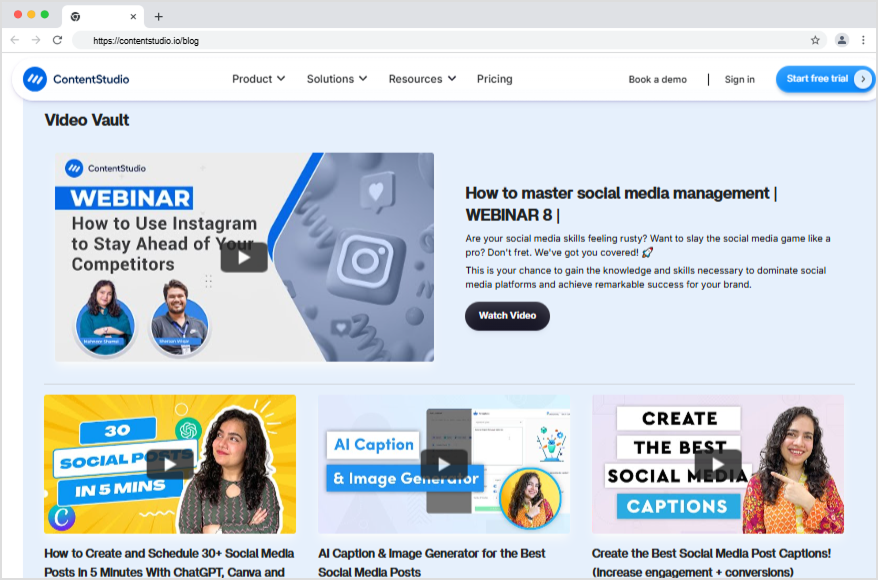The image size is (878, 580).
Task: Click the browser back arrow
Action: tap(15, 40)
